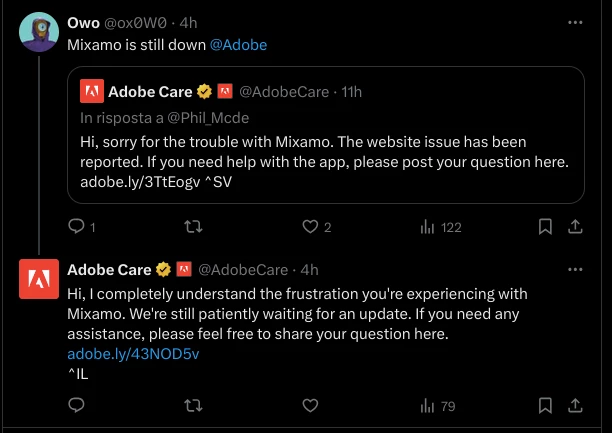The width and height of the screenshot is (612, 433).
Task: Open the quoted Adobe Care tweet
Action: pyautogui.click(x=330, y=150)
